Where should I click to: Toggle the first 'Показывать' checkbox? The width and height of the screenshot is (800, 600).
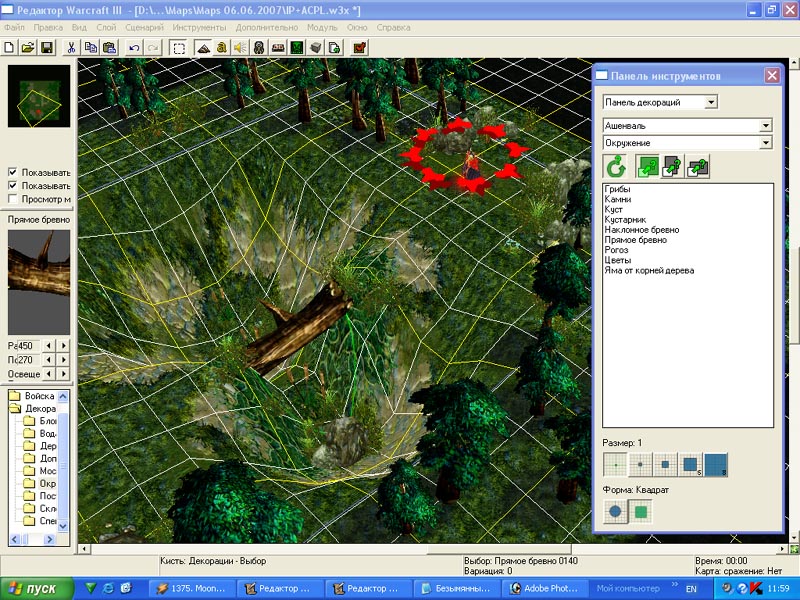click(x=13, y=172)
